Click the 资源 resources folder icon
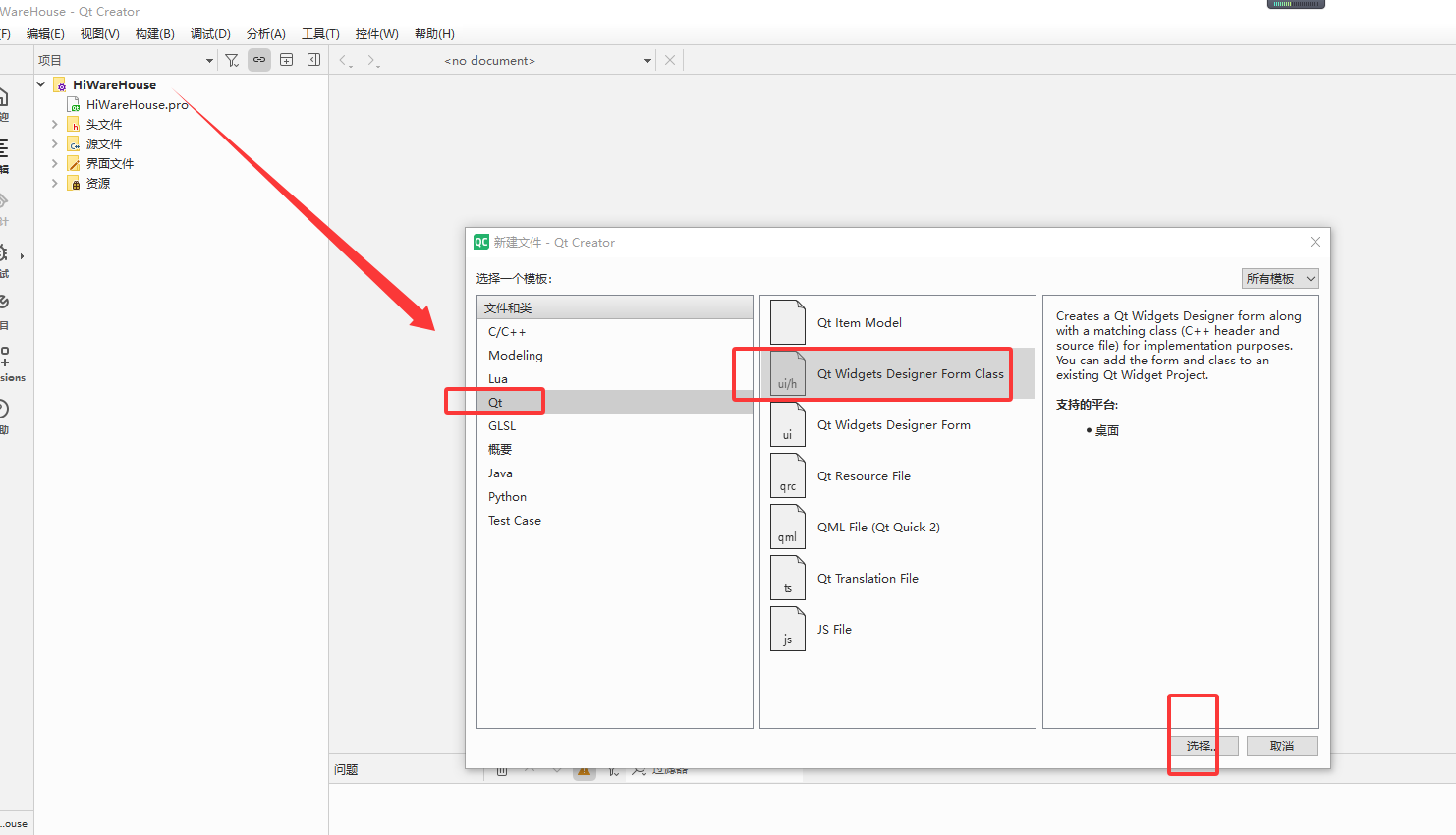Image resolution: width=1456 pixels, height=835 pixels. (74, 183)
